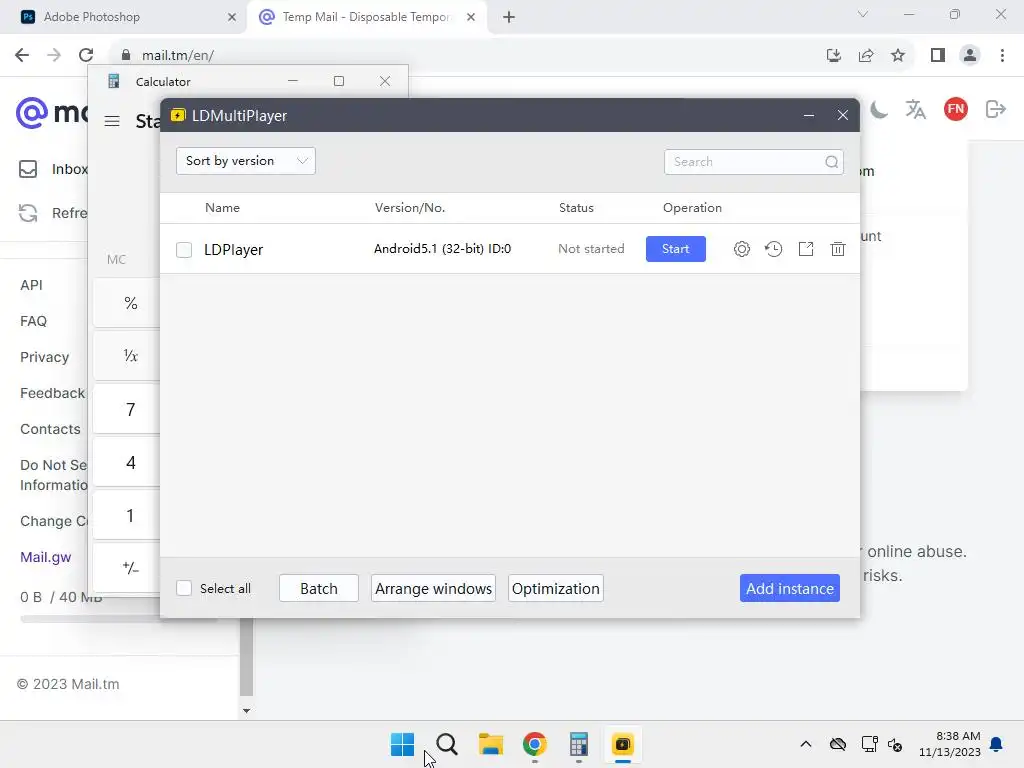This screenshot has height=768, width=1024.
Task: Open the Mail.gw link
Action: [46, 557]
